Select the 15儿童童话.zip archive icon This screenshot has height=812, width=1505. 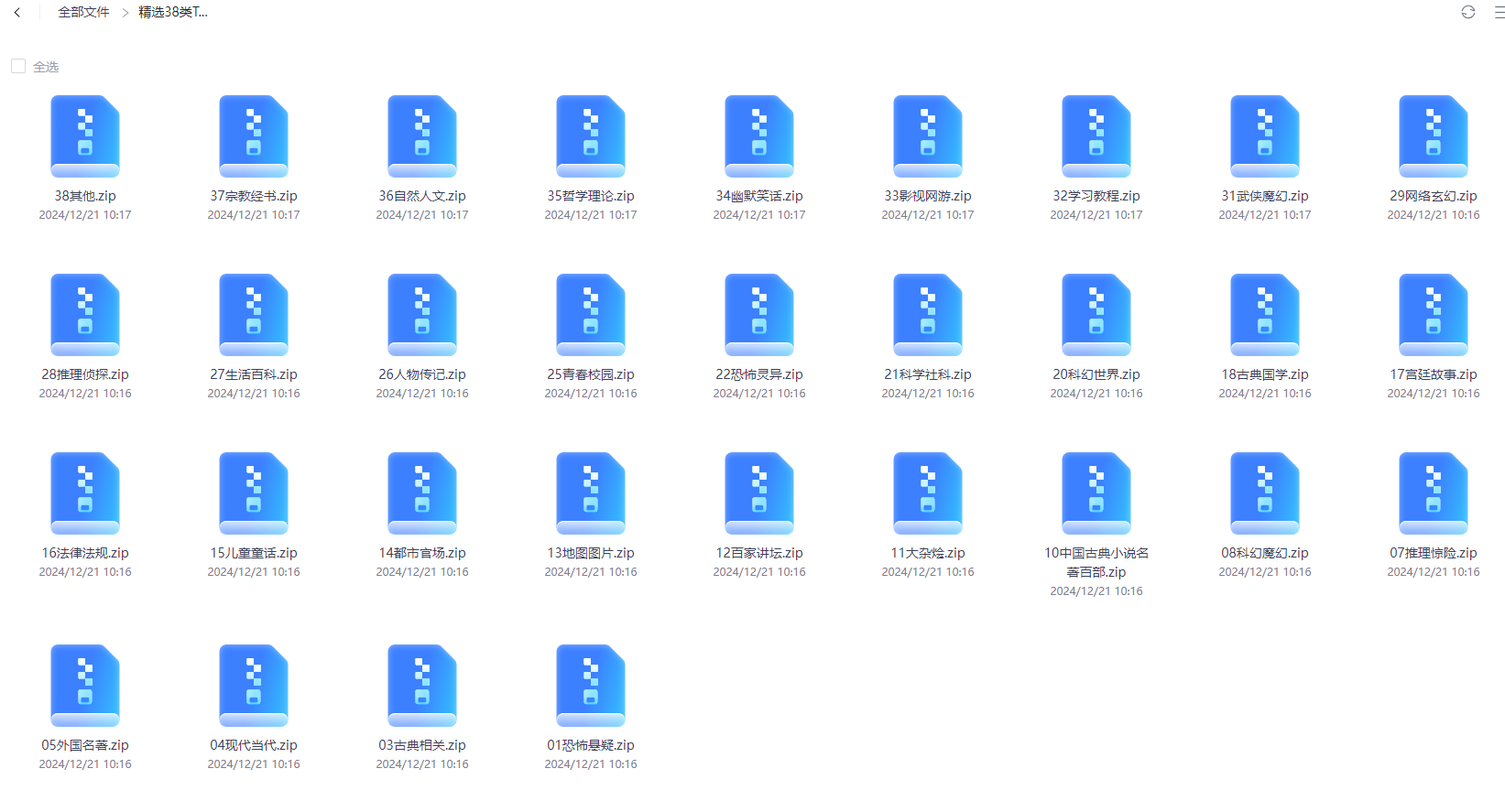pos(254,493)
